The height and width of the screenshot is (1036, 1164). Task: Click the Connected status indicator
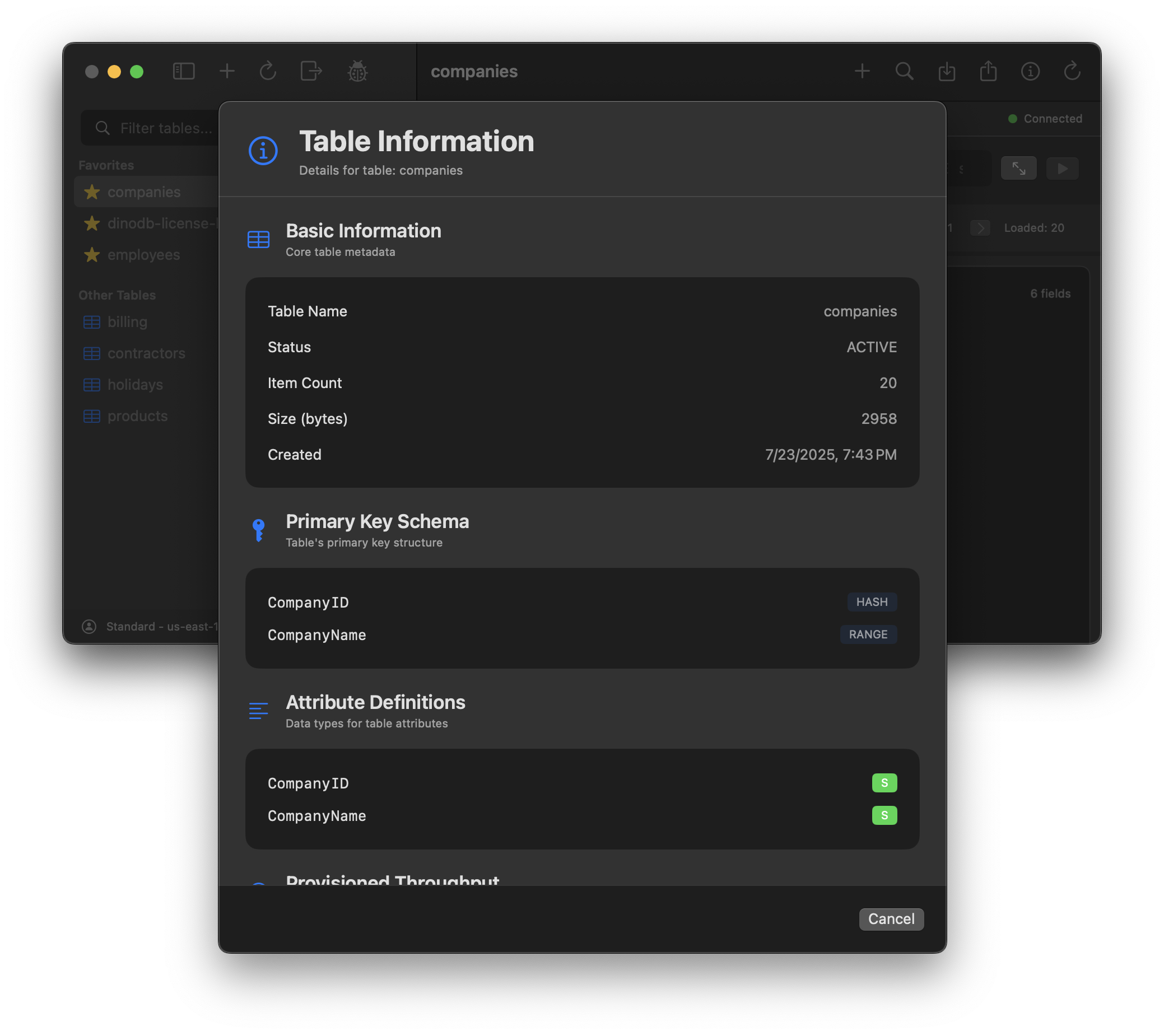click(x=1045, y=118)
